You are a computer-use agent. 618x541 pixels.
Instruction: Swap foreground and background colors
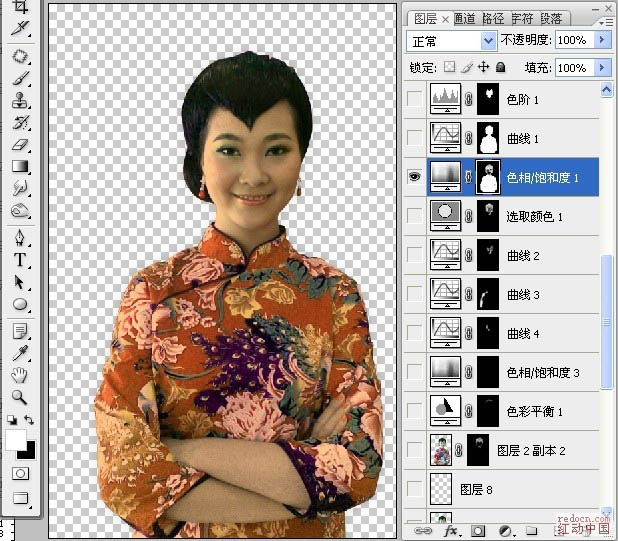coord(29,420)
